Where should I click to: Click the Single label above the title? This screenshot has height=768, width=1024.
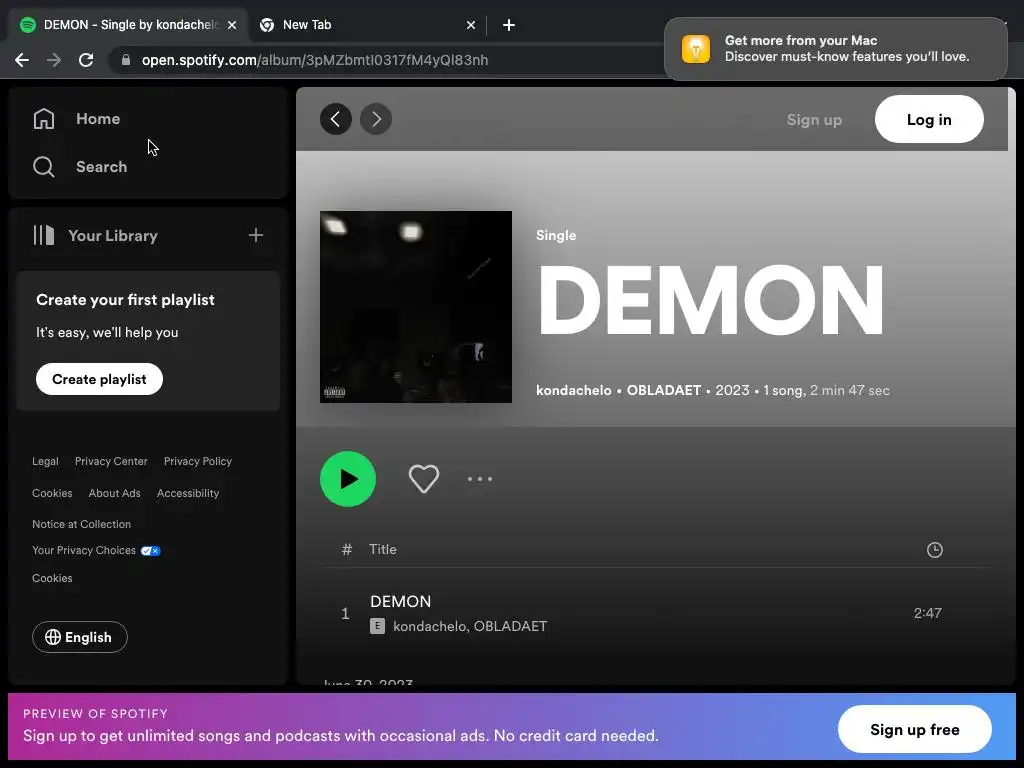pyautogui.click(x=556, y=235)
